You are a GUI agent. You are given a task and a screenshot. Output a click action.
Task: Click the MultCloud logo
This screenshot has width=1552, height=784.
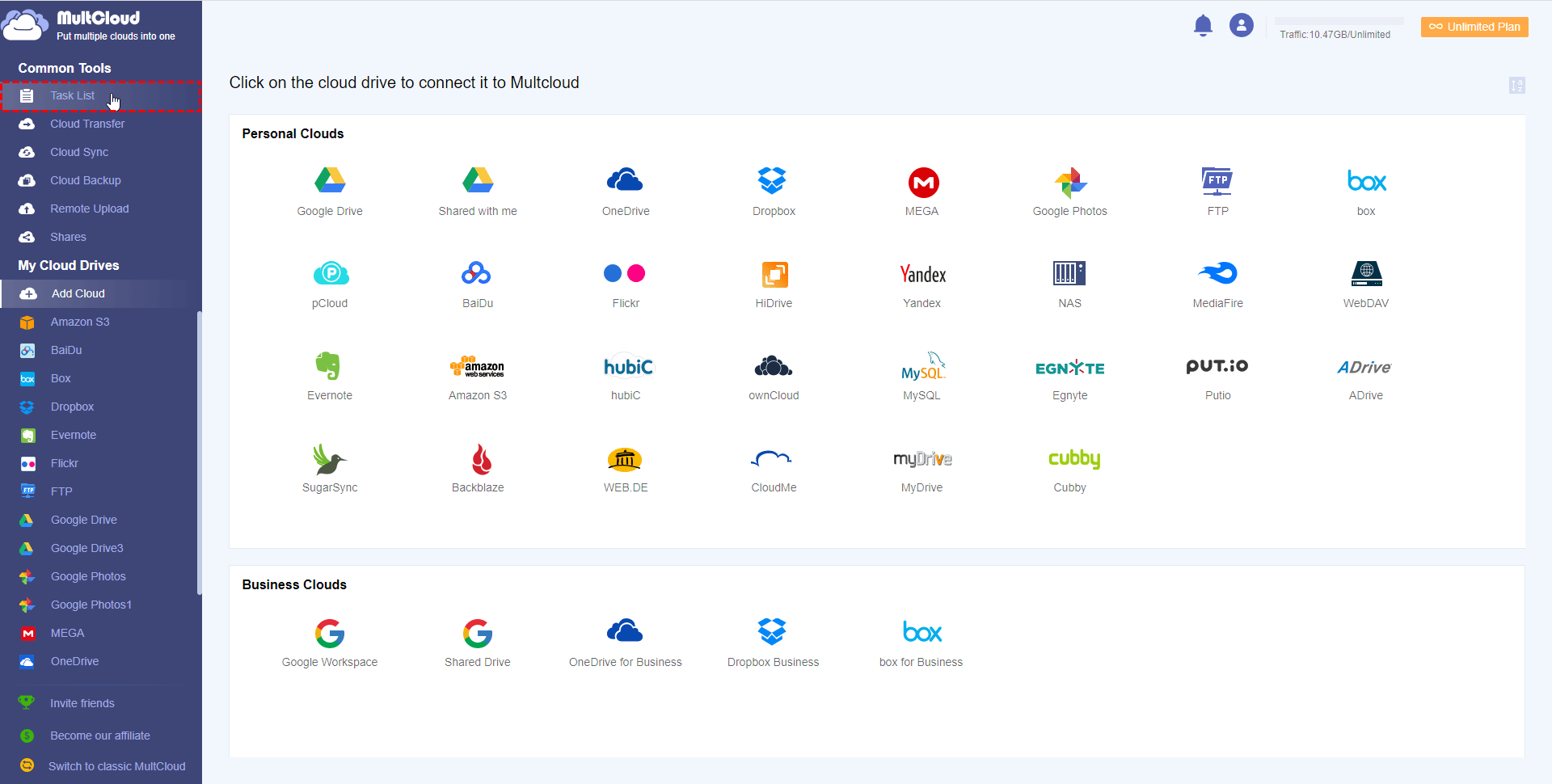click(89, 25)
